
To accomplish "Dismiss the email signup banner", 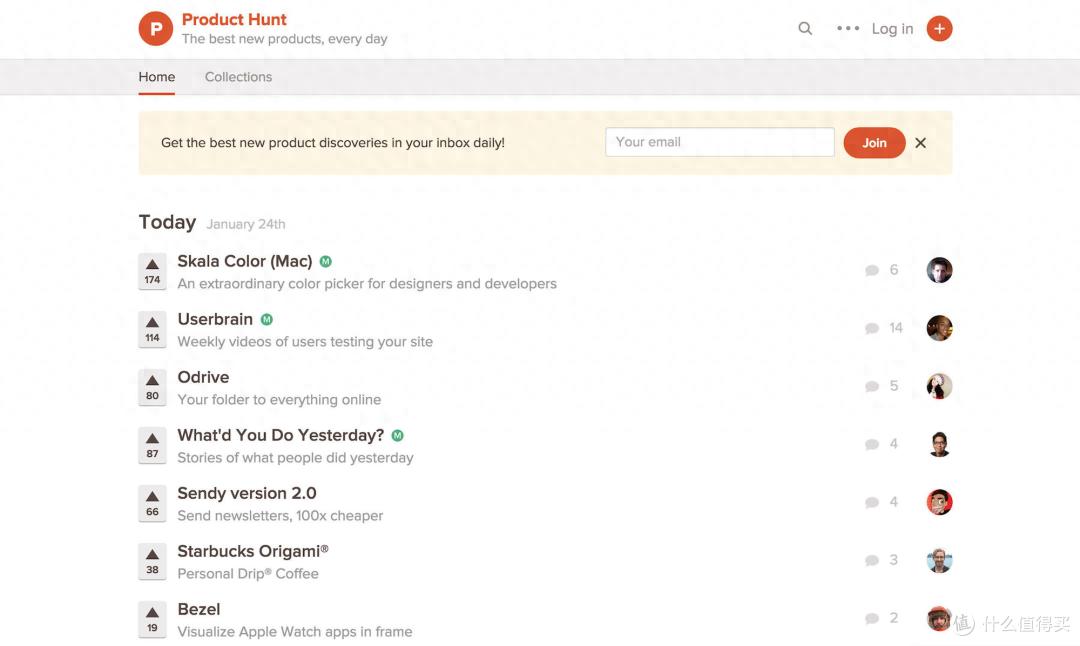I will point(921,143).
